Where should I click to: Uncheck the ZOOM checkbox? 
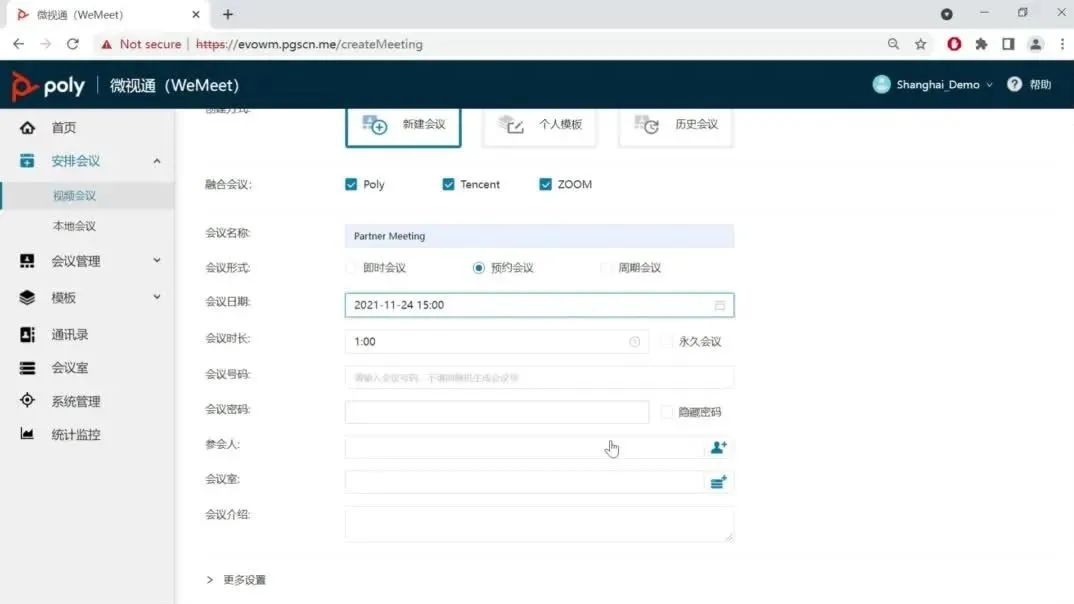(546, 185)
